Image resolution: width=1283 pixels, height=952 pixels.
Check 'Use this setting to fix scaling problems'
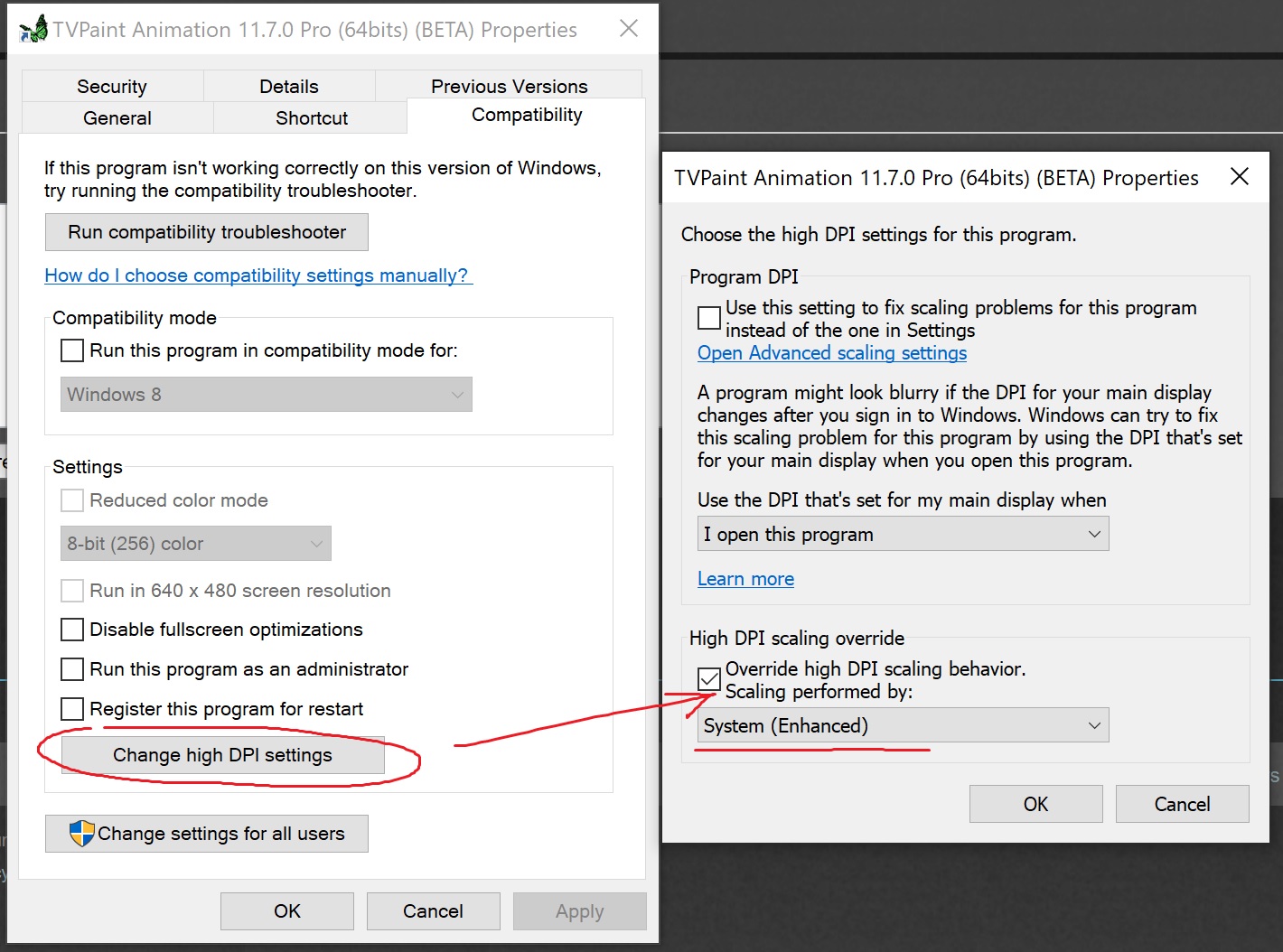pos(709,318)
